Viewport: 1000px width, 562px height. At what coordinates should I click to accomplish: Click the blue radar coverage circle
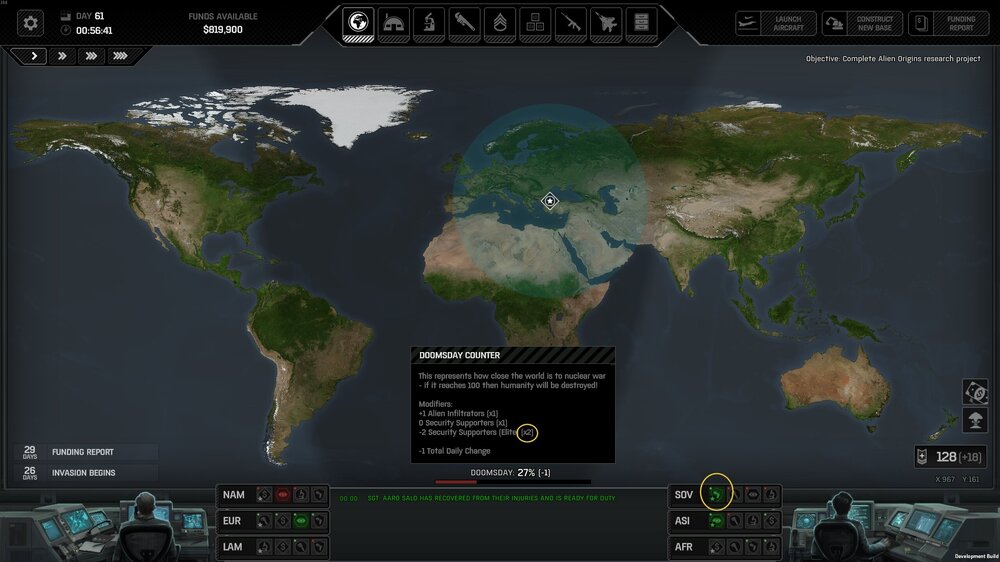click(550, 201)
